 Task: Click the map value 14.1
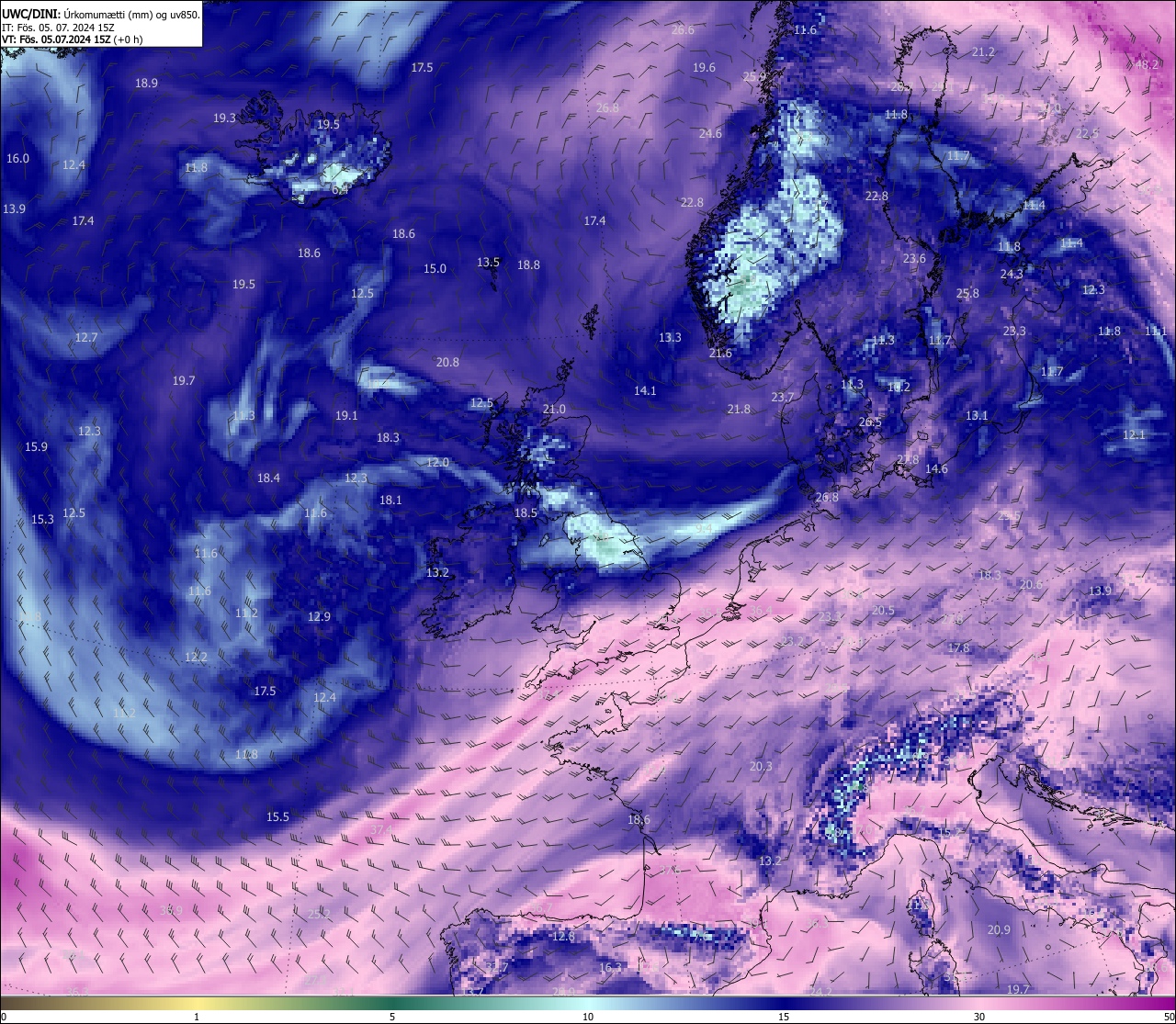pyautogui.click(x=645, y=390)
